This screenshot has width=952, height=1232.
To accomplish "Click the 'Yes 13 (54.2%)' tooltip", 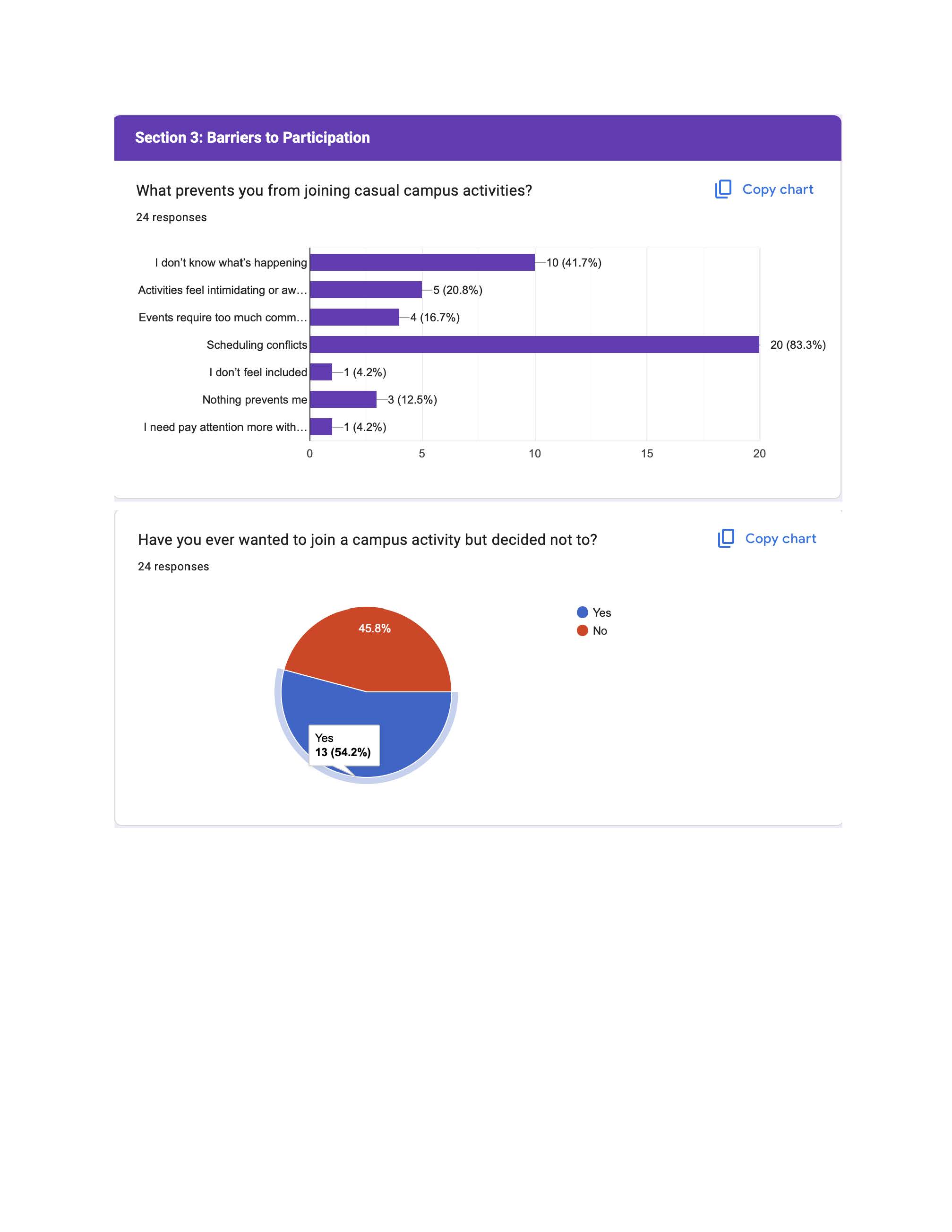I will pyautogui.click(x=343, y=745).
